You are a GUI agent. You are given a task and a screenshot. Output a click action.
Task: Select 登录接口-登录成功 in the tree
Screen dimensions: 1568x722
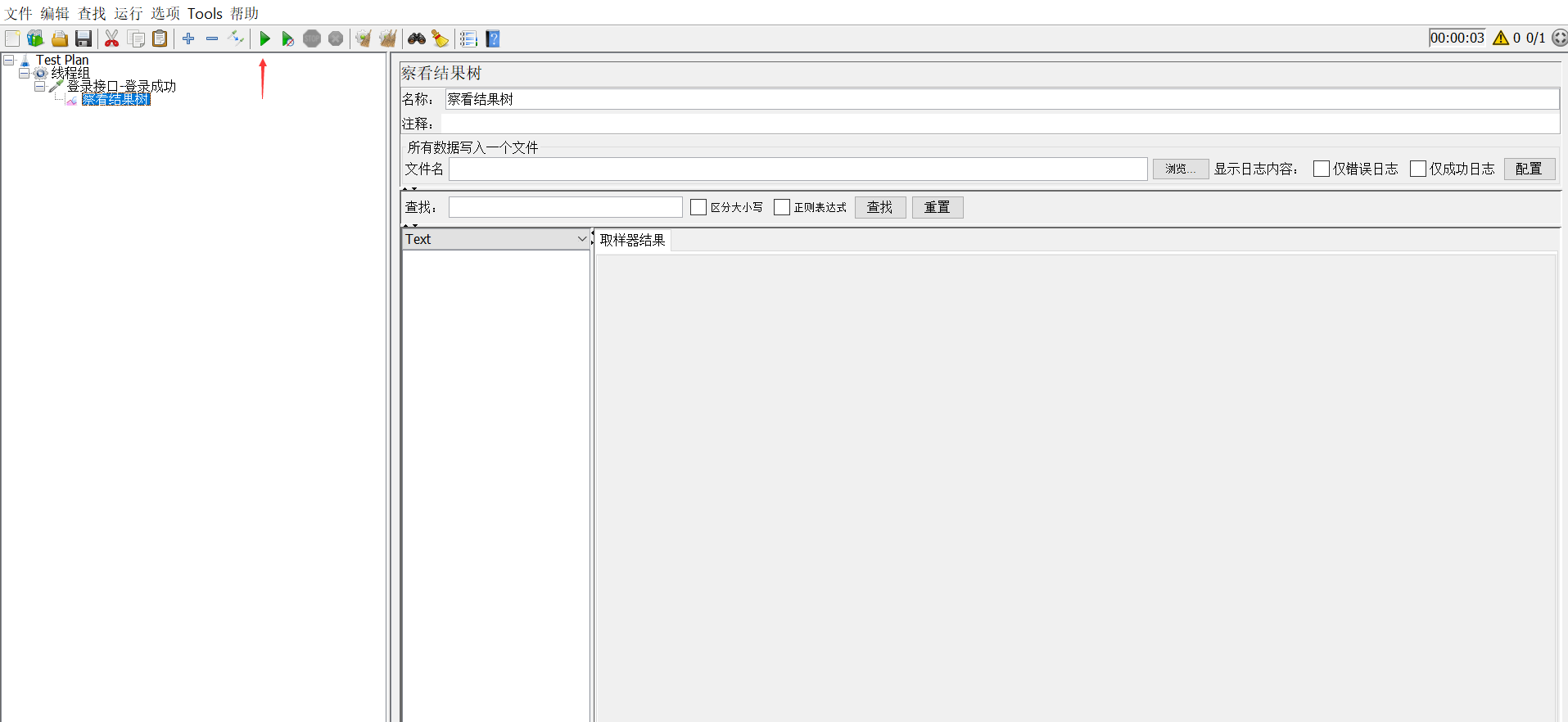pos(121,86)
